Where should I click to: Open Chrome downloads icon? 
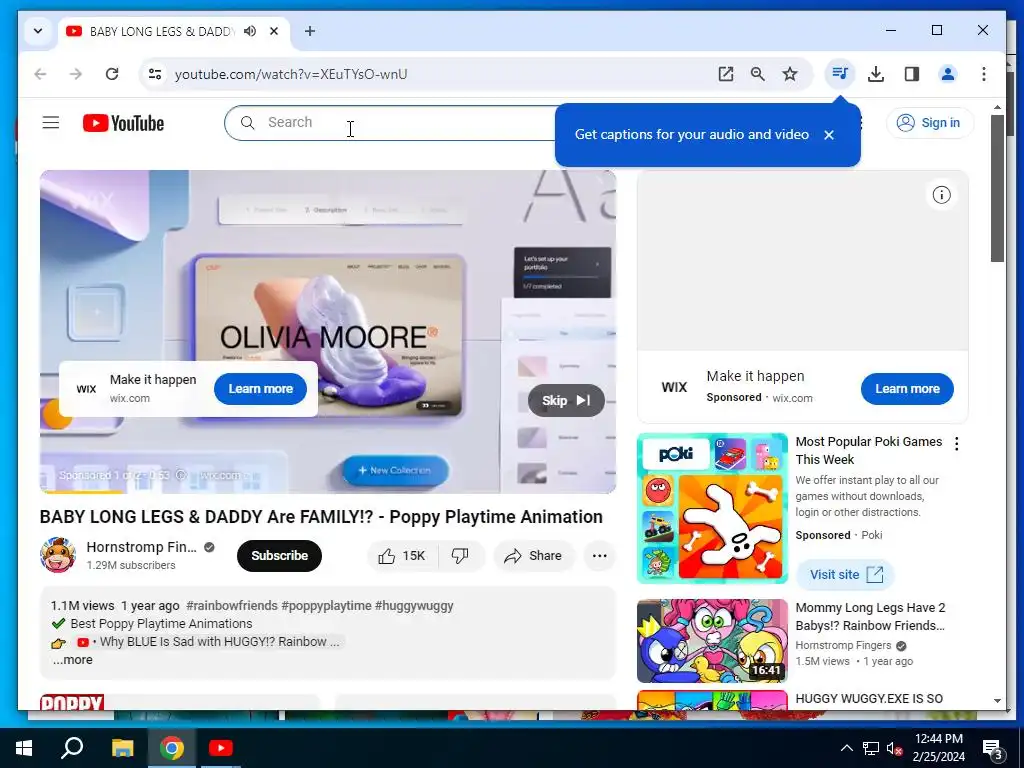click(876, 74)
